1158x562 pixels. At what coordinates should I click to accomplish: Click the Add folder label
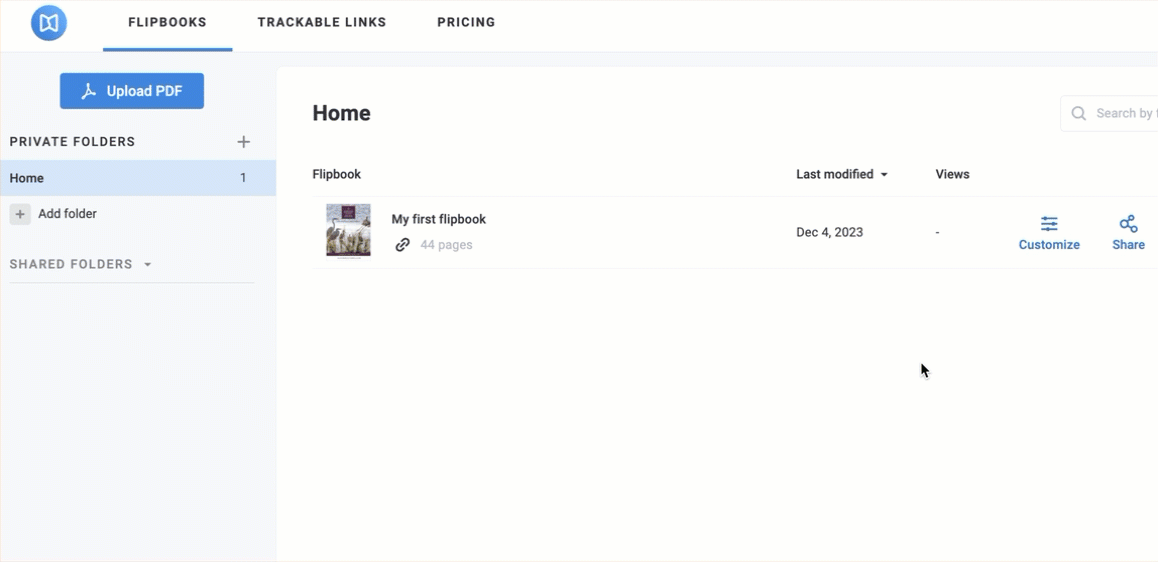point(67,214)
